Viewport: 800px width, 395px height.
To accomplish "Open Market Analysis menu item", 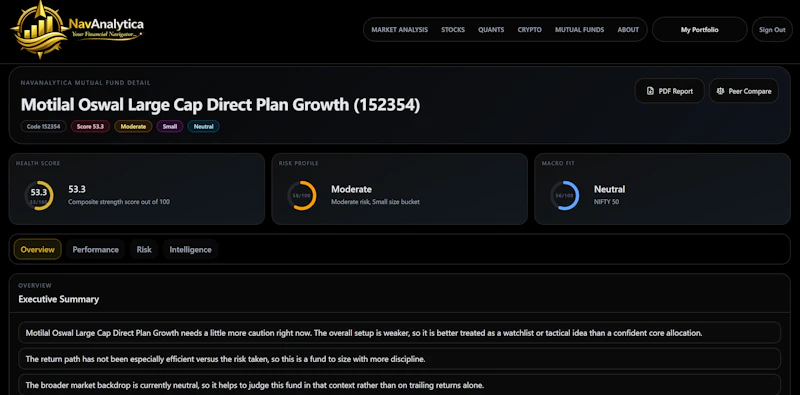I will click(399, 30).
